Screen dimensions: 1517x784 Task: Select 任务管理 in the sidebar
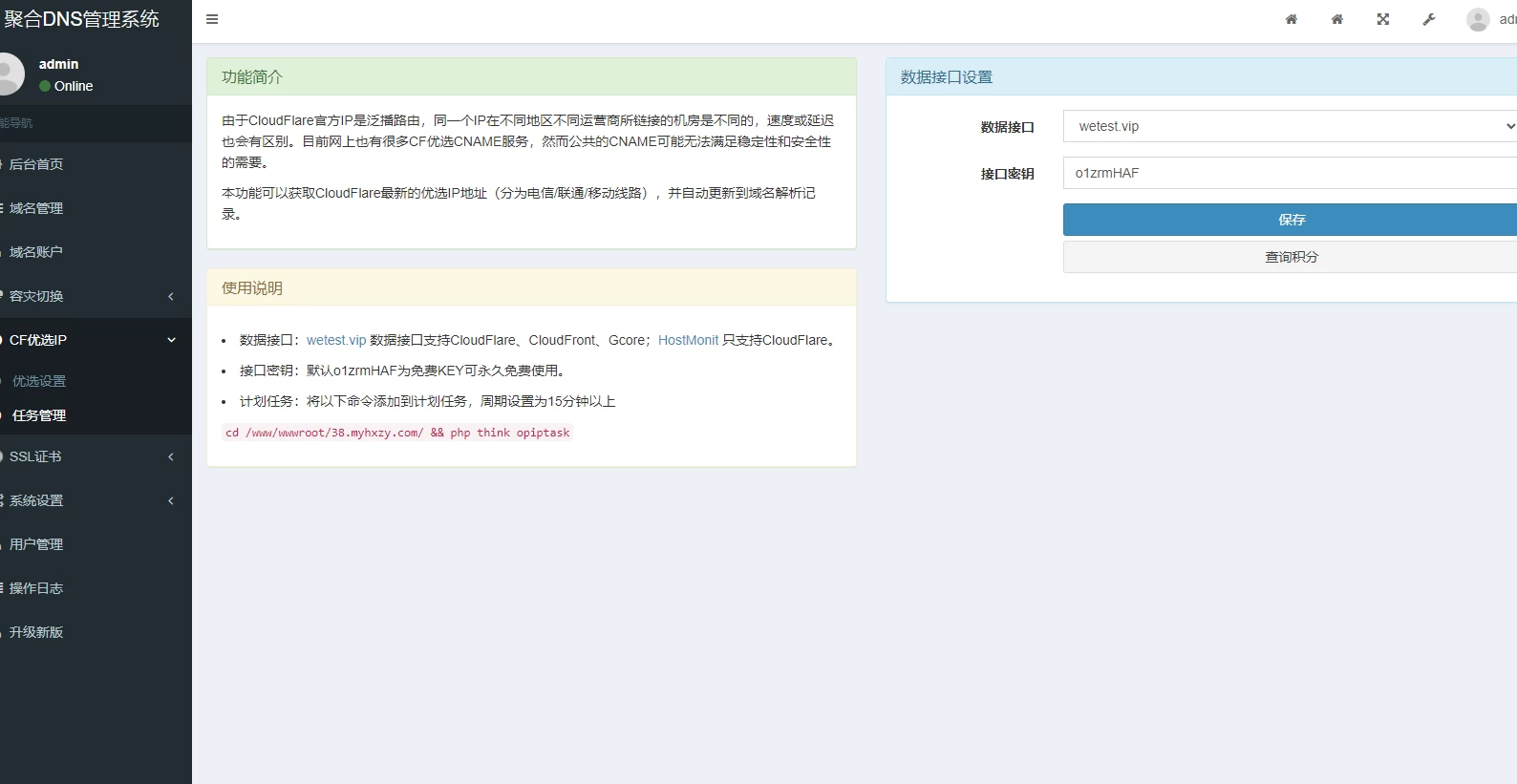click(39, 415)
